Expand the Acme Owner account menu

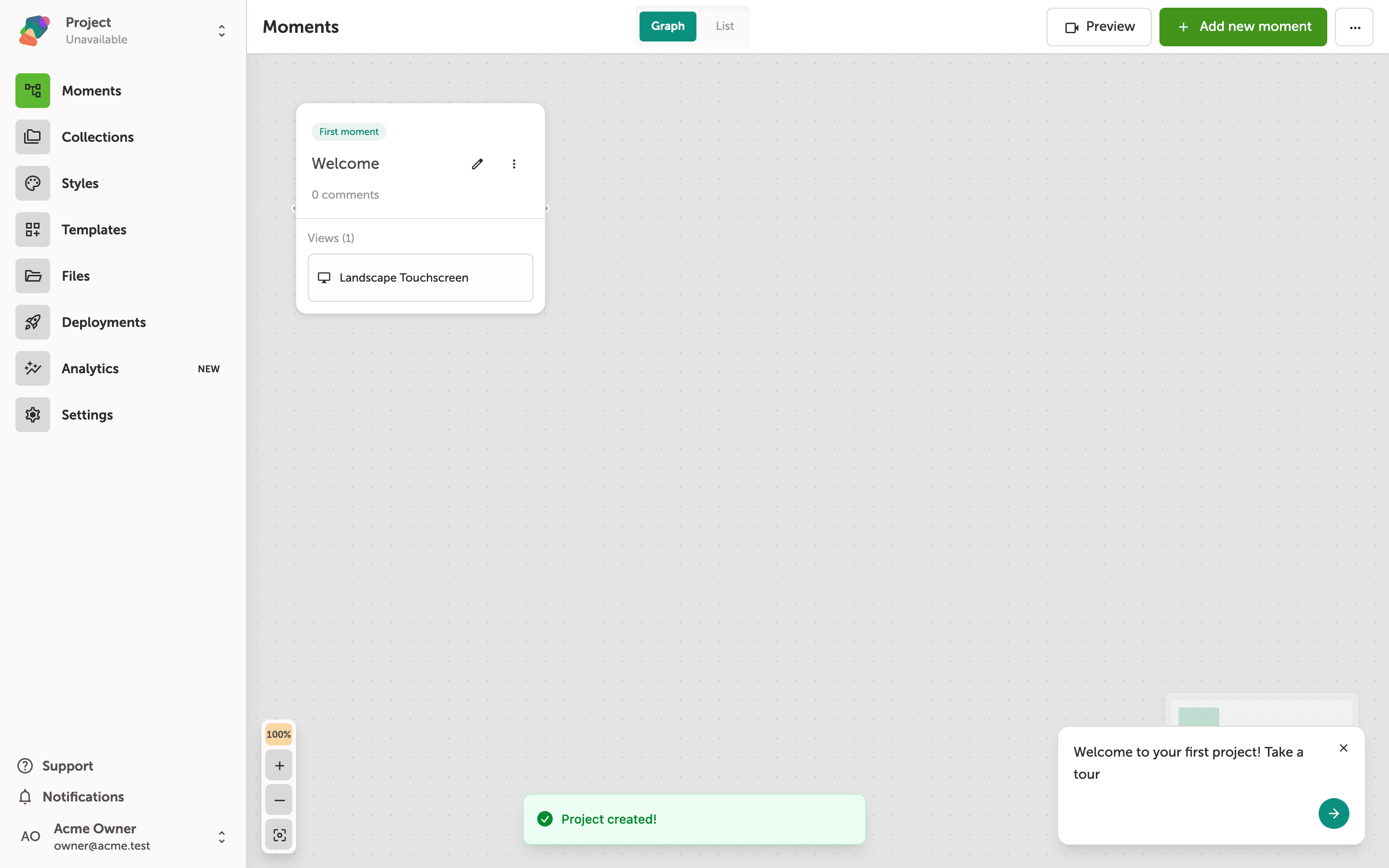[x=221, y=837]
